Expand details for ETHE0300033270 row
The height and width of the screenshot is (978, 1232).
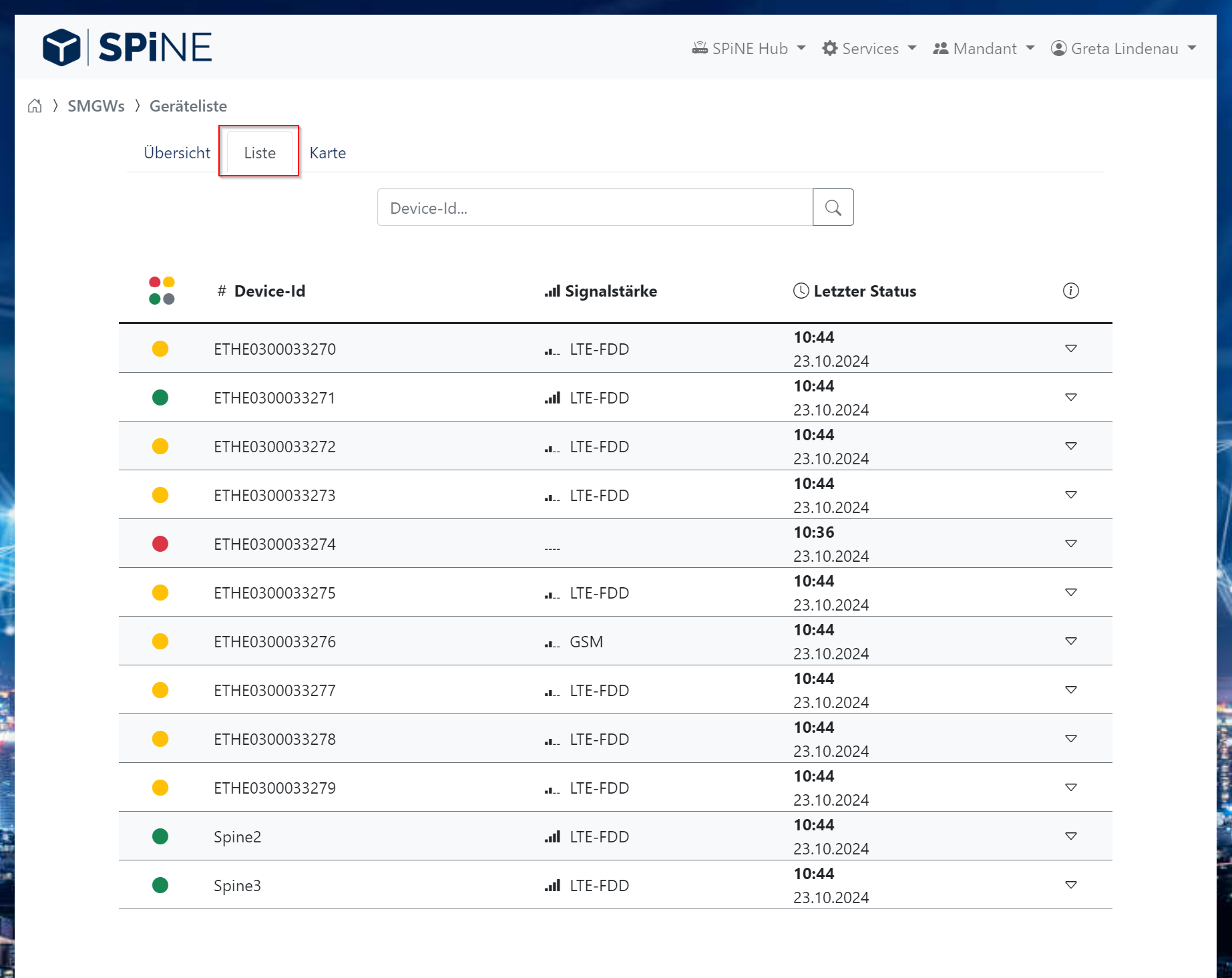coord(1070,349)
